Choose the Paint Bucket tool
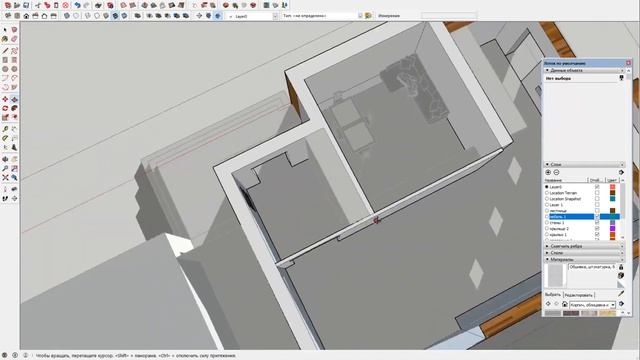Screen dimensions: 640x360 click(5, 39)
